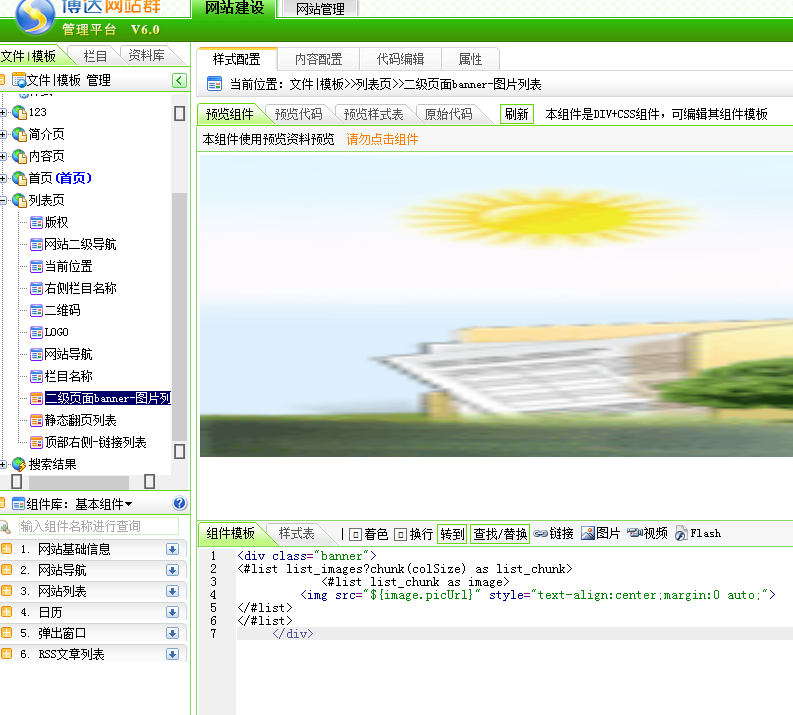Click the component name search field

coord(98,526)
